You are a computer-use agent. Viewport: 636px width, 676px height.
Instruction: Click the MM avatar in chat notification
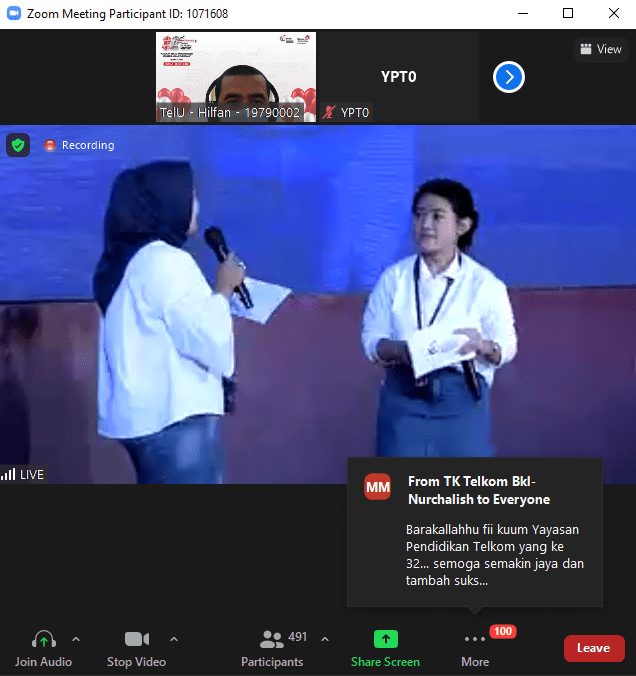[378, 487]
